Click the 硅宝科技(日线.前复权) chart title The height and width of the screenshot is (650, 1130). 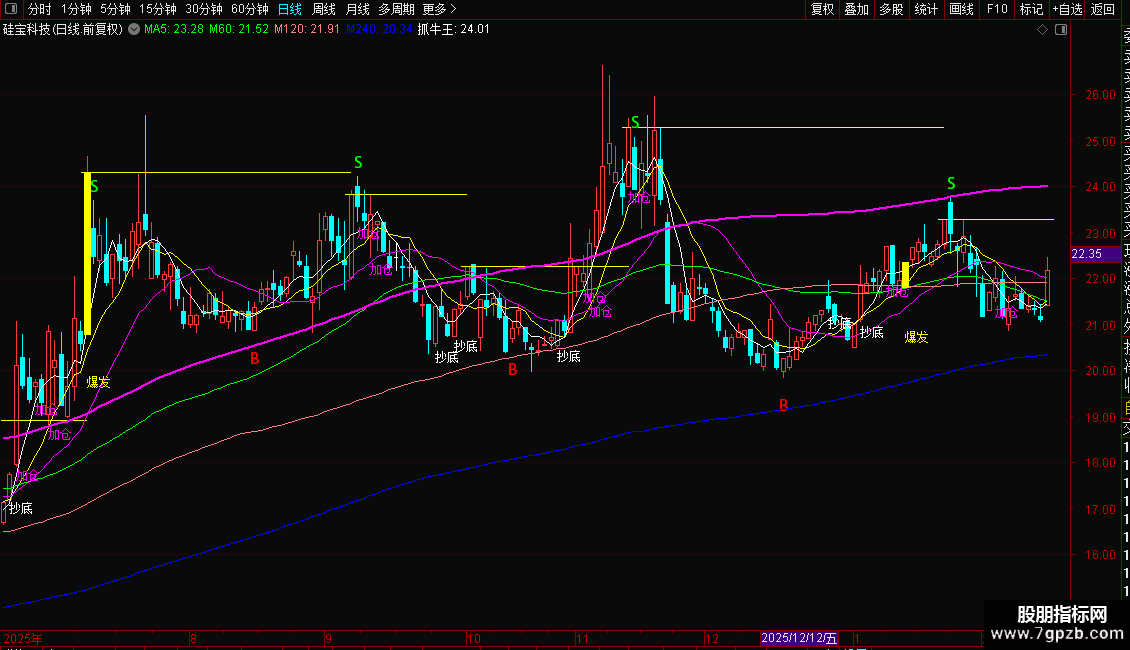point(63,30)
